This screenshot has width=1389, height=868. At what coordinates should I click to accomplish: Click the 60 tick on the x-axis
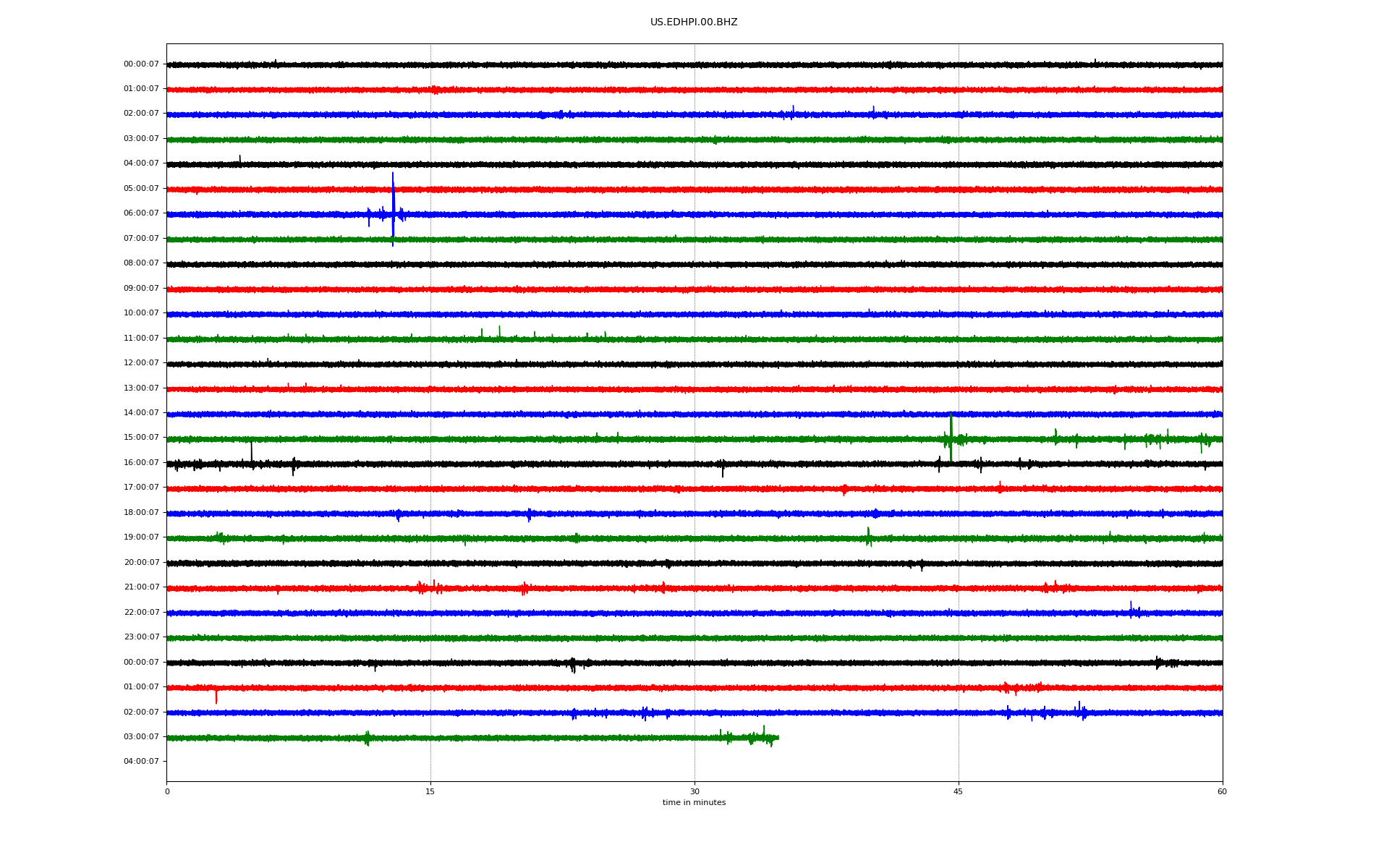(1222, 791)
